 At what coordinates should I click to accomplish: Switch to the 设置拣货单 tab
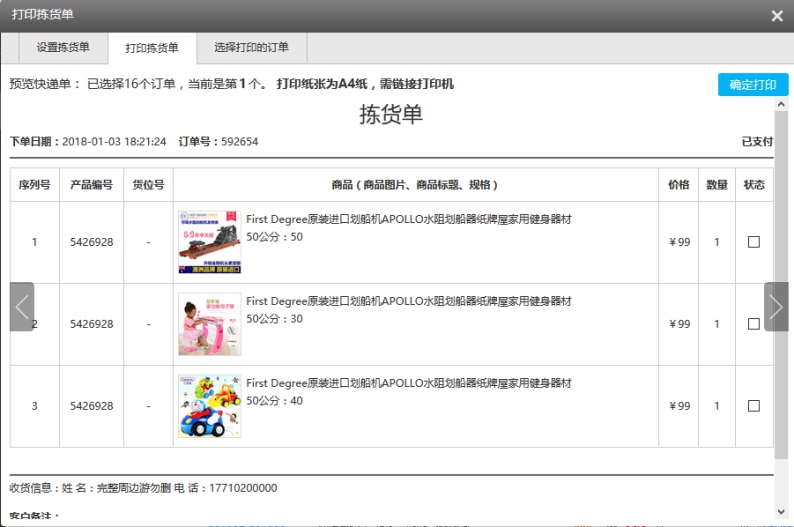point(63,47)
